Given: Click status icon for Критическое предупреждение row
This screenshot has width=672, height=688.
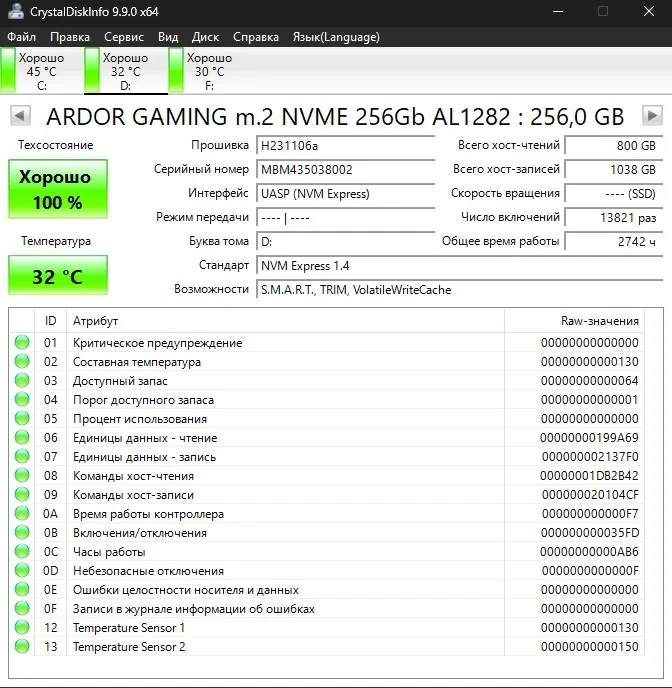Looking at the screenshot, I should [22, 342].
